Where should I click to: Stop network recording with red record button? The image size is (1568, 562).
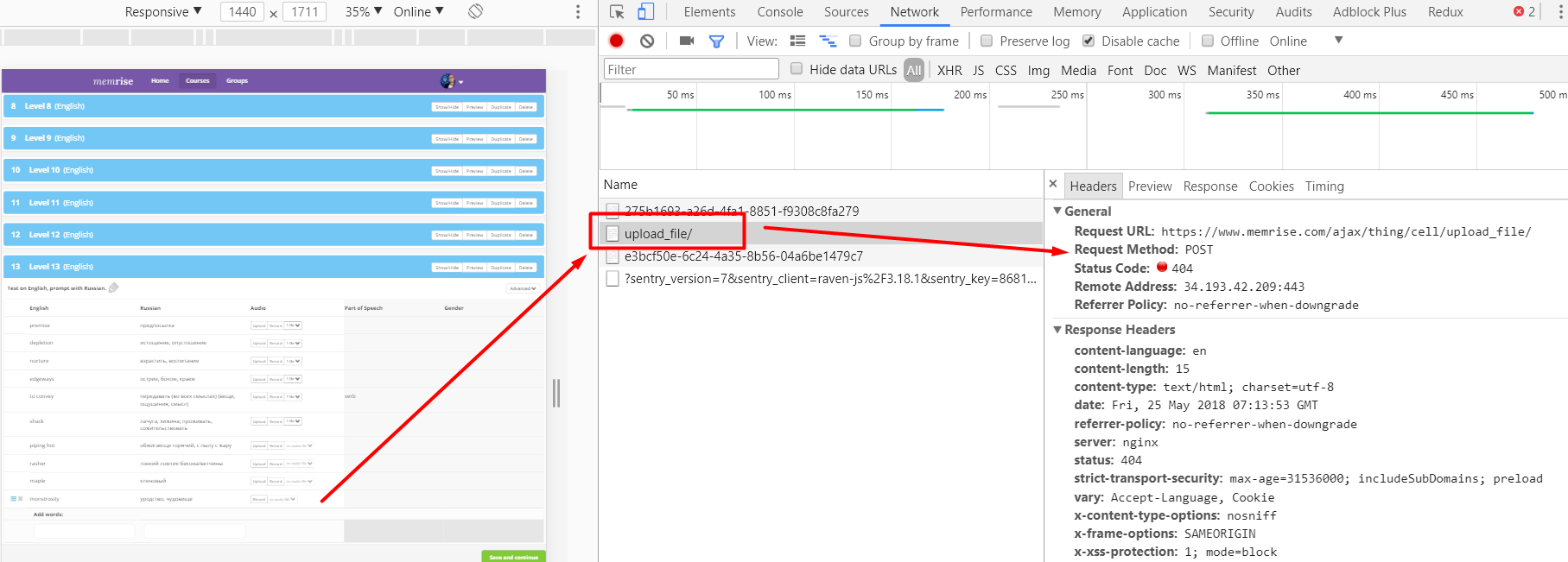click(x=616, y=41)
